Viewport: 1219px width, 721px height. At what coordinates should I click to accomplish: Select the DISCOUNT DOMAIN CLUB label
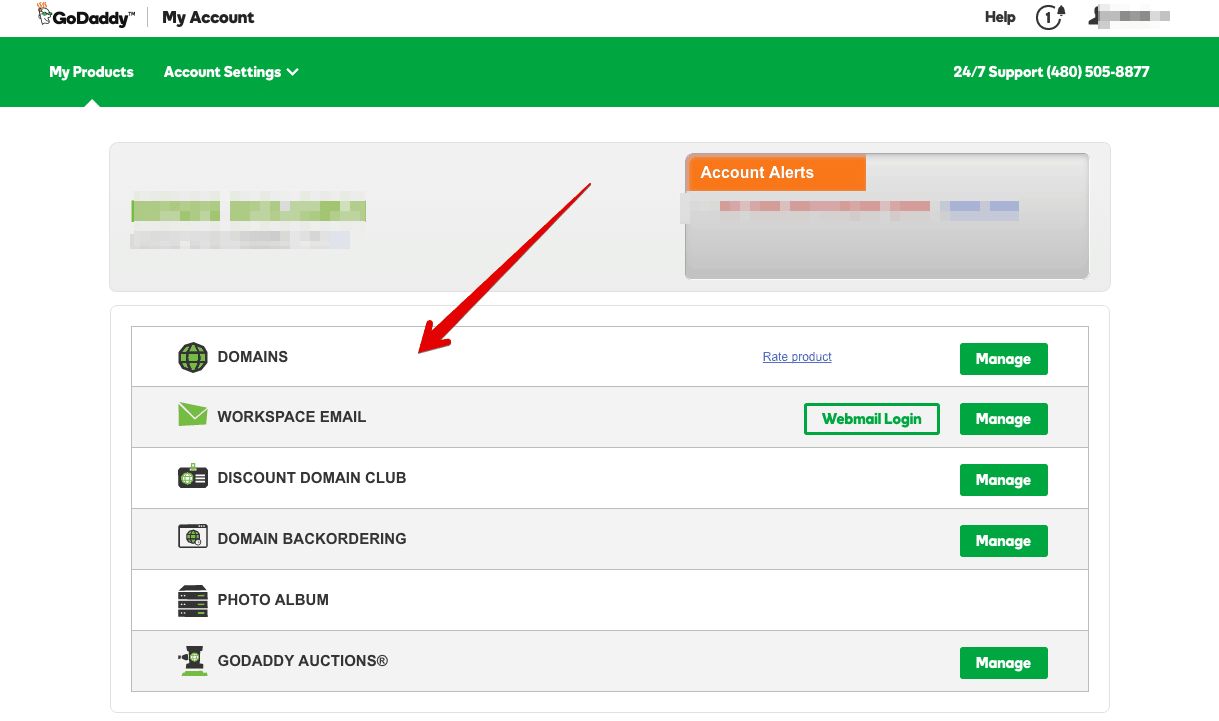tap(312, 478)
